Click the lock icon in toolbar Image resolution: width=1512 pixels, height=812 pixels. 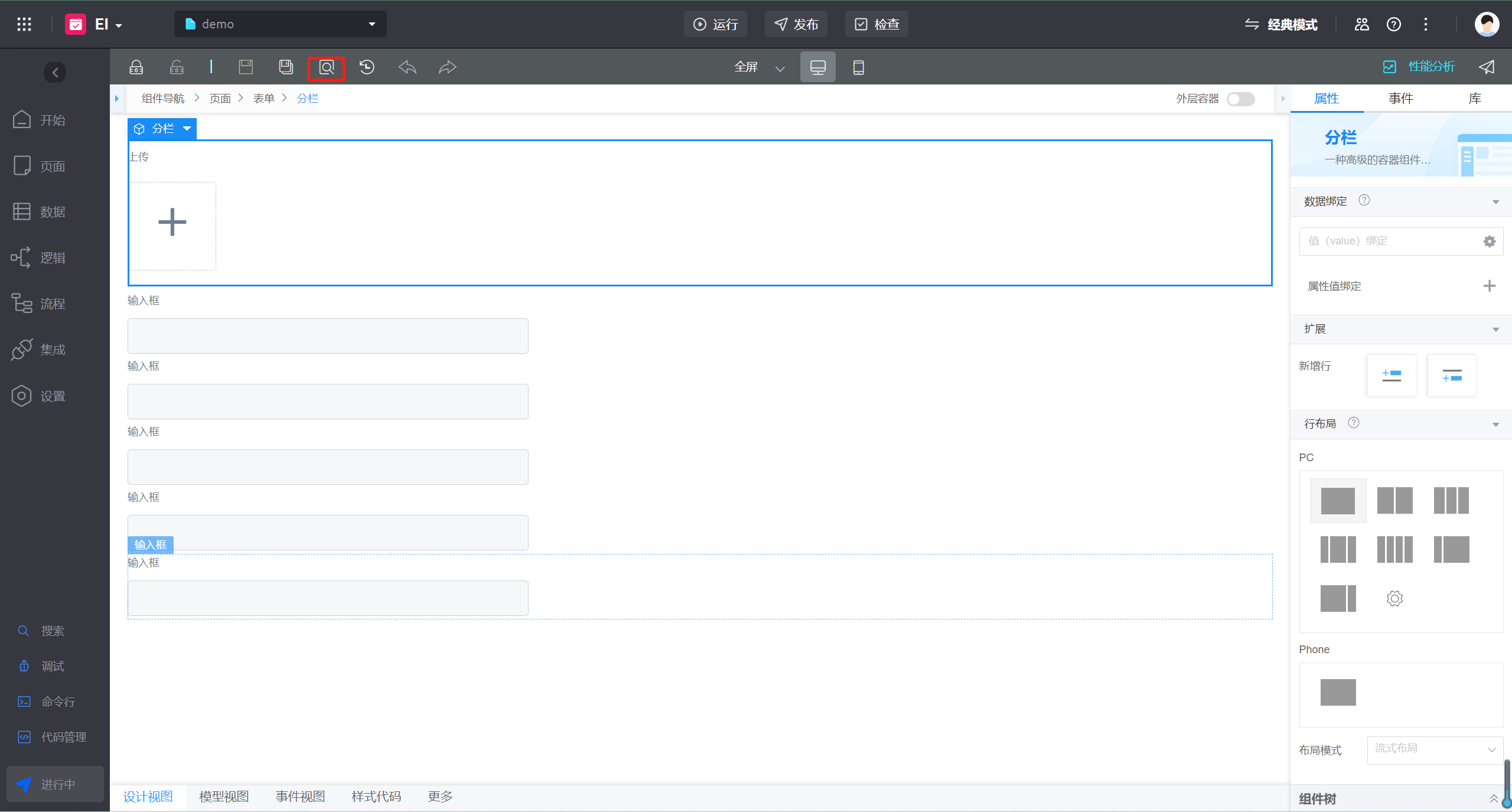click(x=136, y=67)
